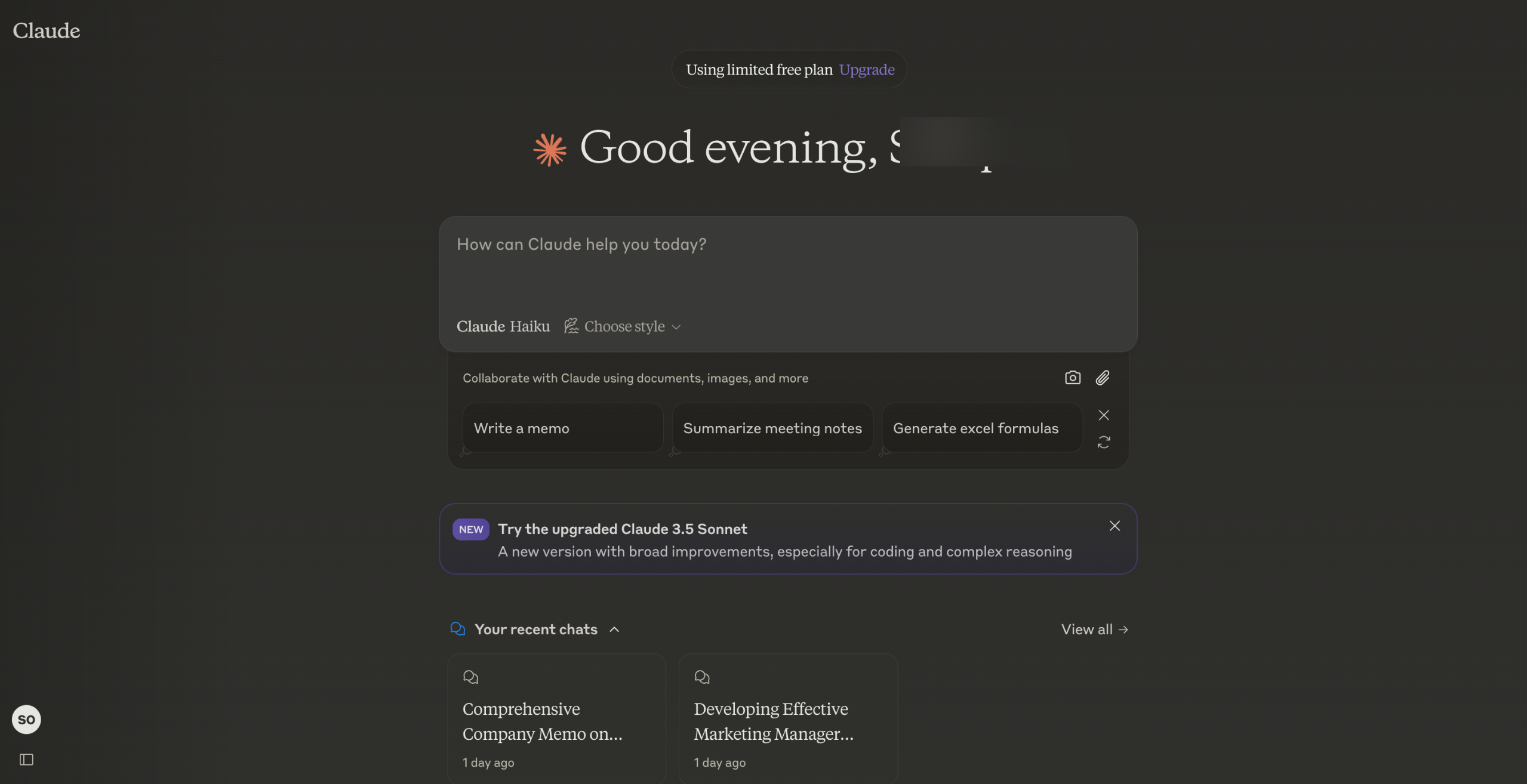Screen dimensions: 1527x784
Task: Open the Claude Haiku model selector
Action: coord(503,326)
